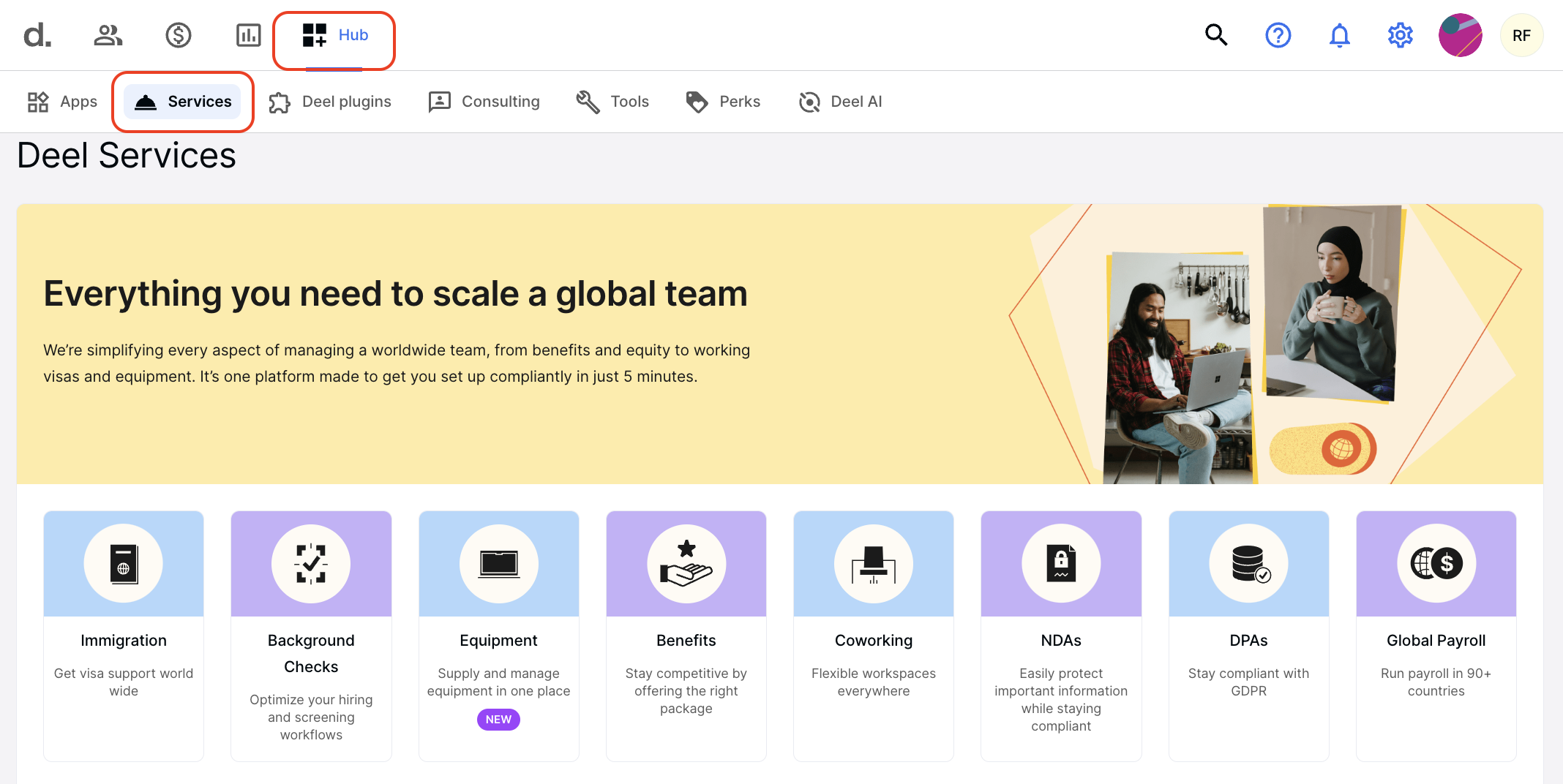Click the Equipment laptop icon
Screen dimensions: 1563x784
(499, 564)
